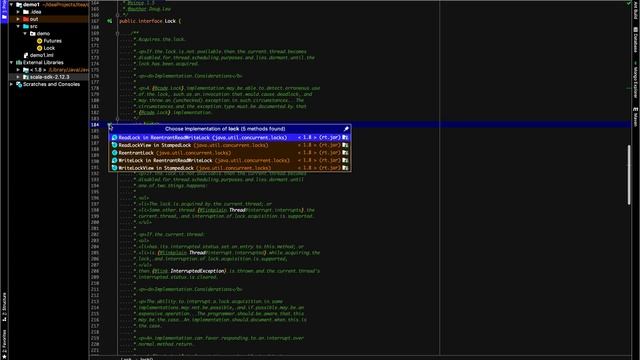Click the < 1.8 > JDK folder icon
640x360 pixels.
pos(26,70)
